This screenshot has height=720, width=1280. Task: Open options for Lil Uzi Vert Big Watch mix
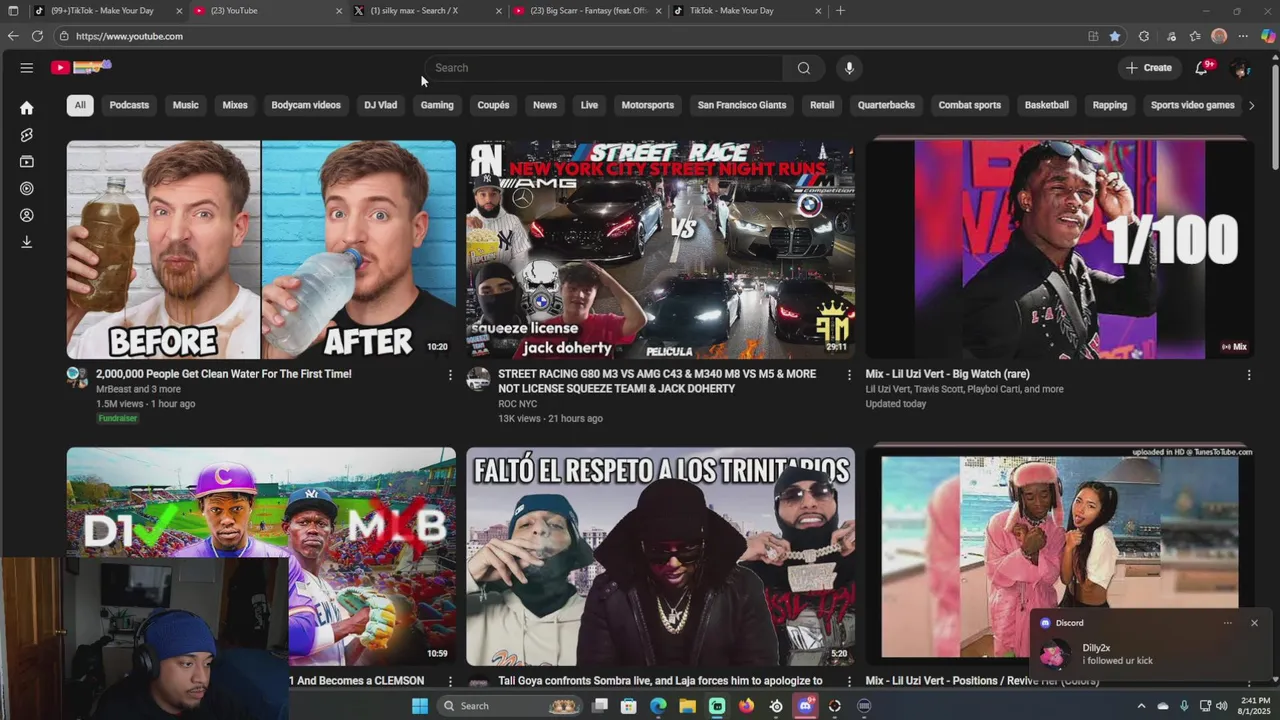[x=1248, y=375]
